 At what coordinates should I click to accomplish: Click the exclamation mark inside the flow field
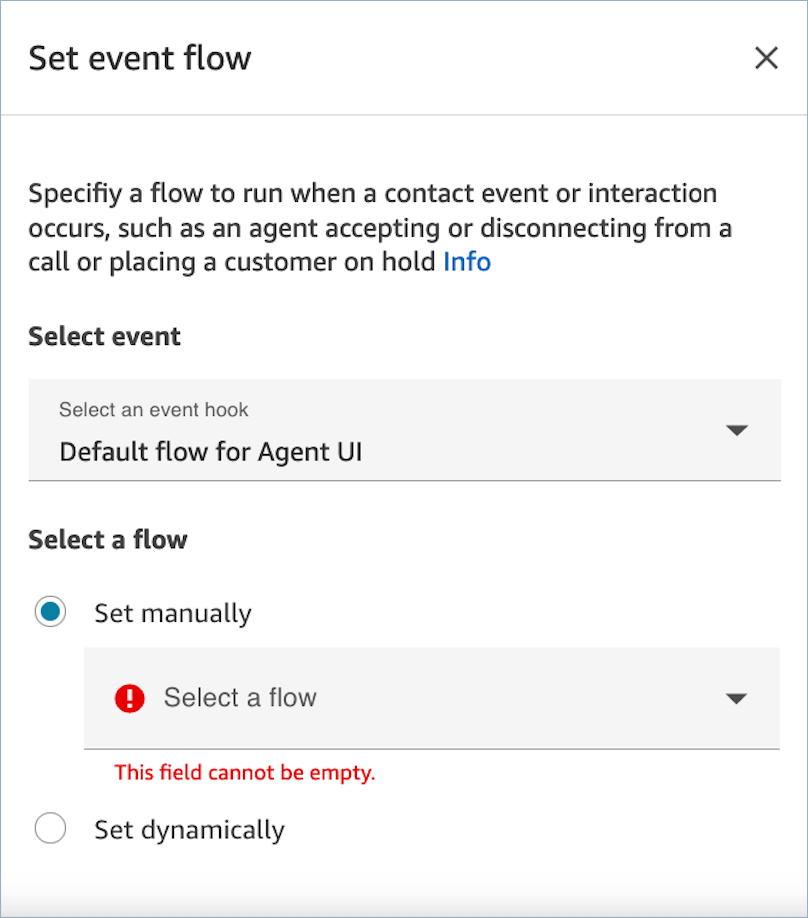click(x=130, y=699)
